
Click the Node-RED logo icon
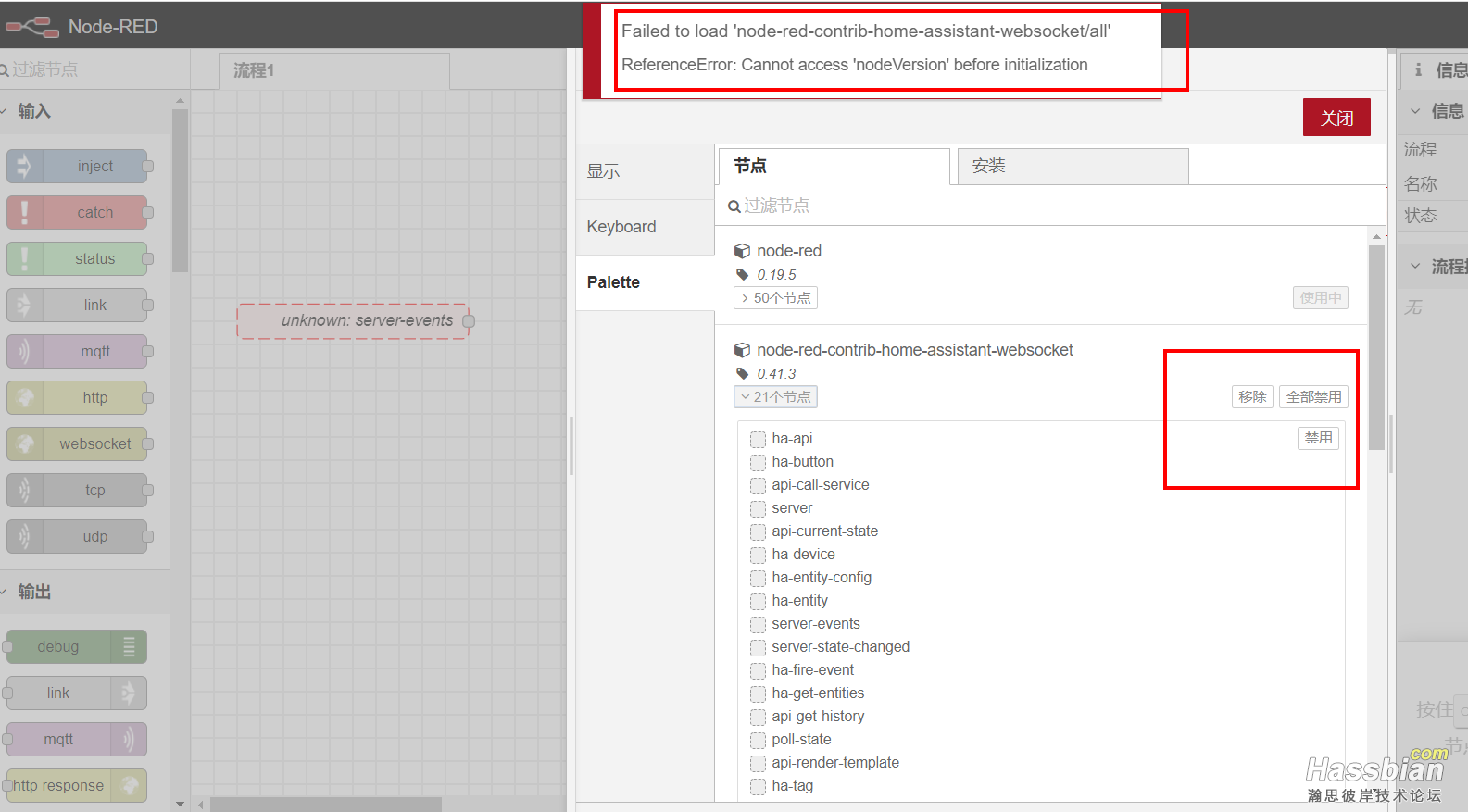[x=31, y=27]
